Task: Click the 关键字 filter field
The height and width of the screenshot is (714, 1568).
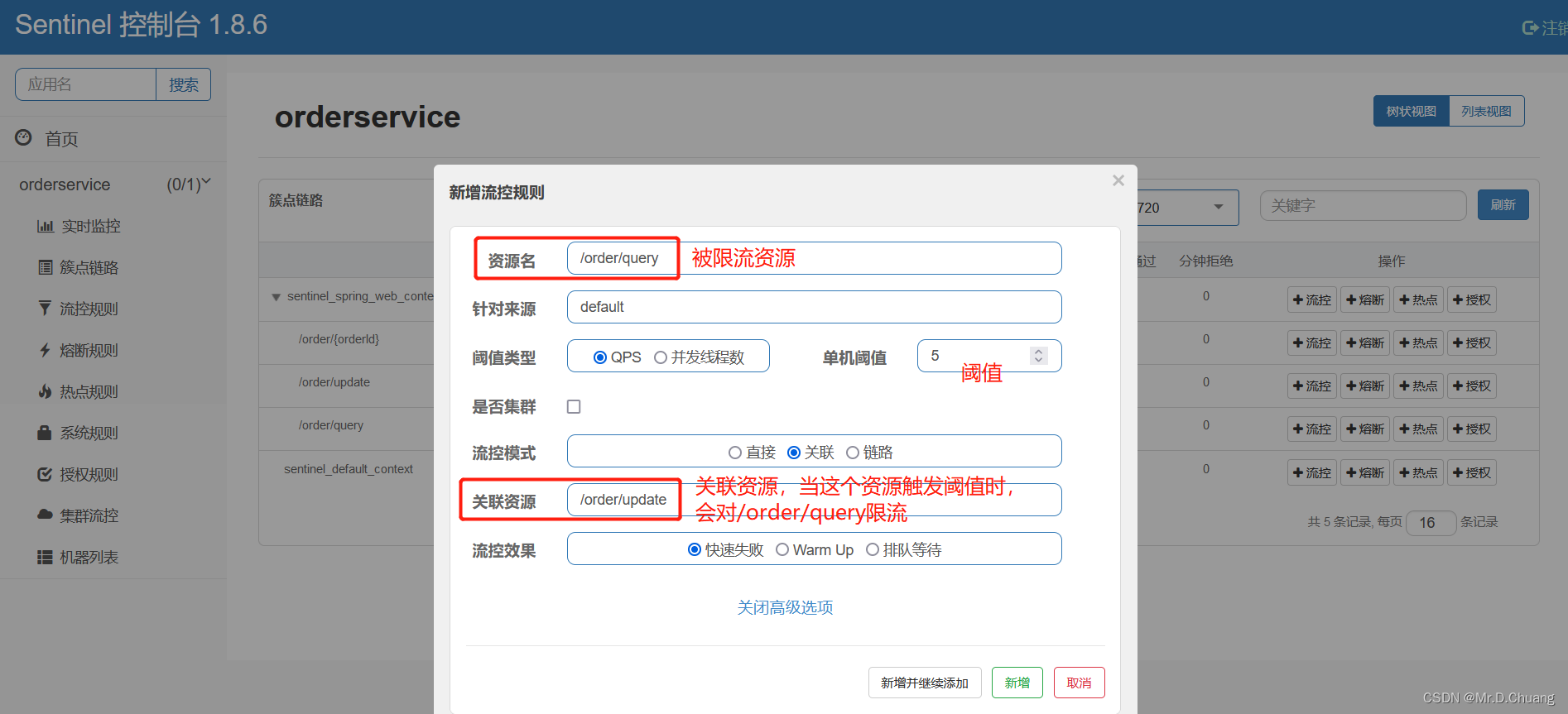Action: pyautogui.click(x=1363, y=205)
